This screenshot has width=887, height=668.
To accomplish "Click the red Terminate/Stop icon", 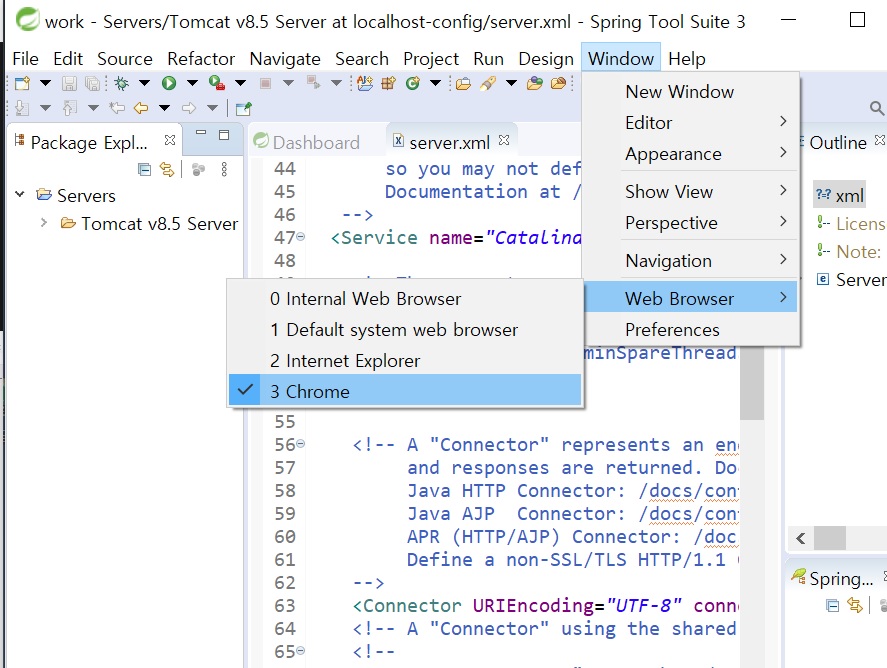I will pyautogui.click(x=265, y=84).
